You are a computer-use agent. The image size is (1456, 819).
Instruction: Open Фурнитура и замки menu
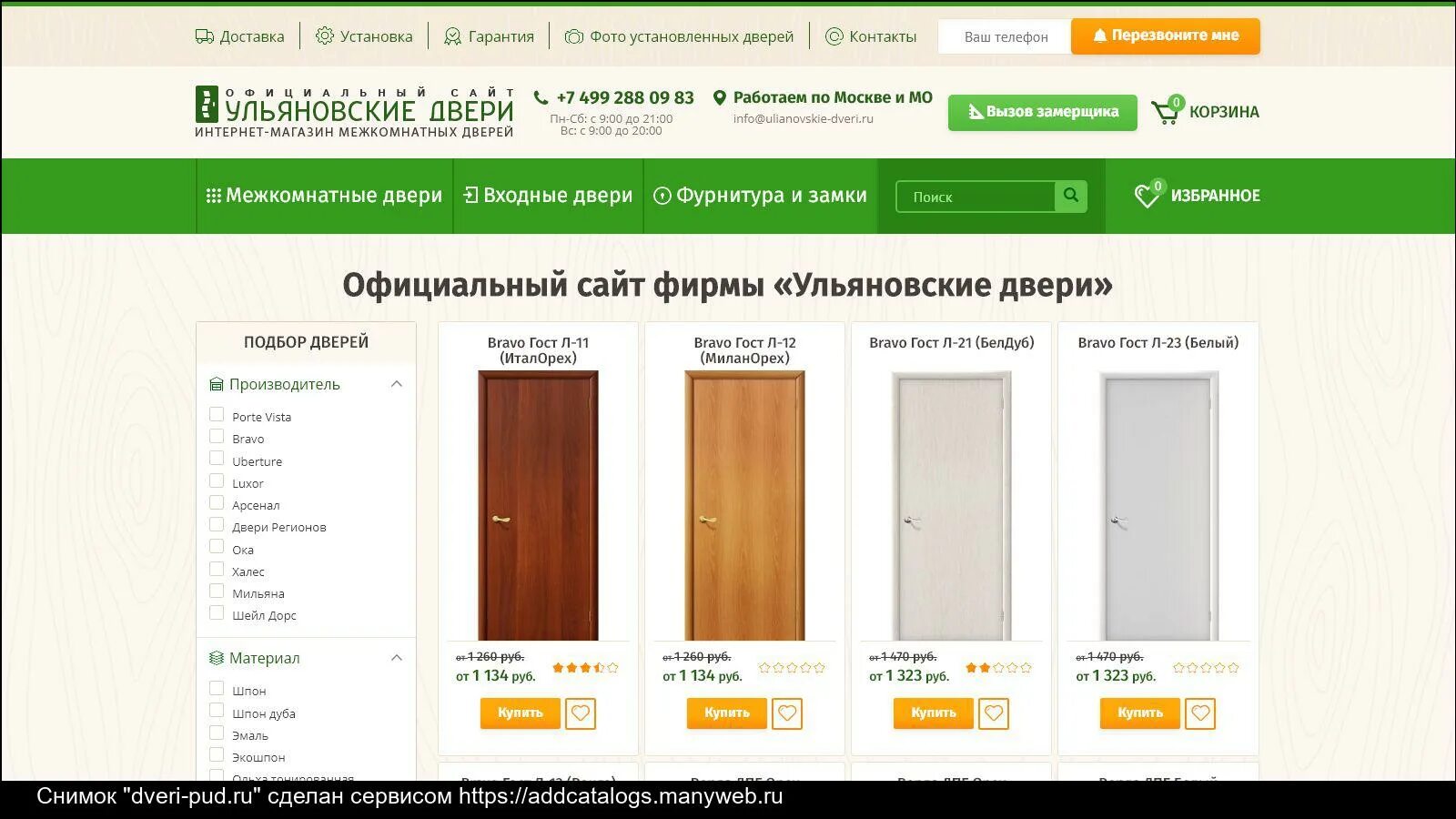click(x=761, y=196)
